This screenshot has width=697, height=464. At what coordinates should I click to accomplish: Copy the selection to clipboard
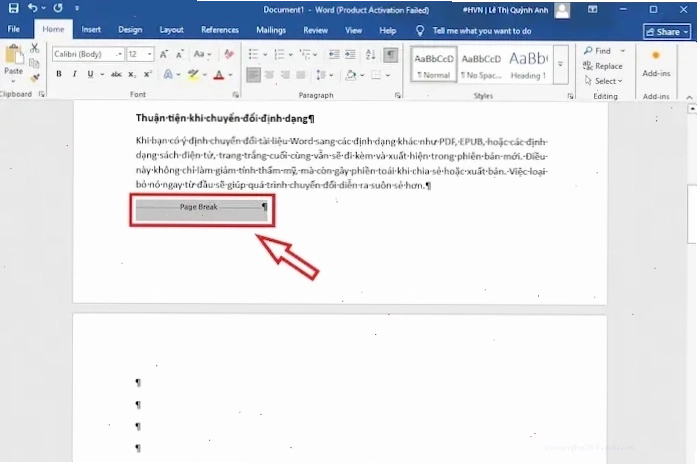tap(34, 63)
